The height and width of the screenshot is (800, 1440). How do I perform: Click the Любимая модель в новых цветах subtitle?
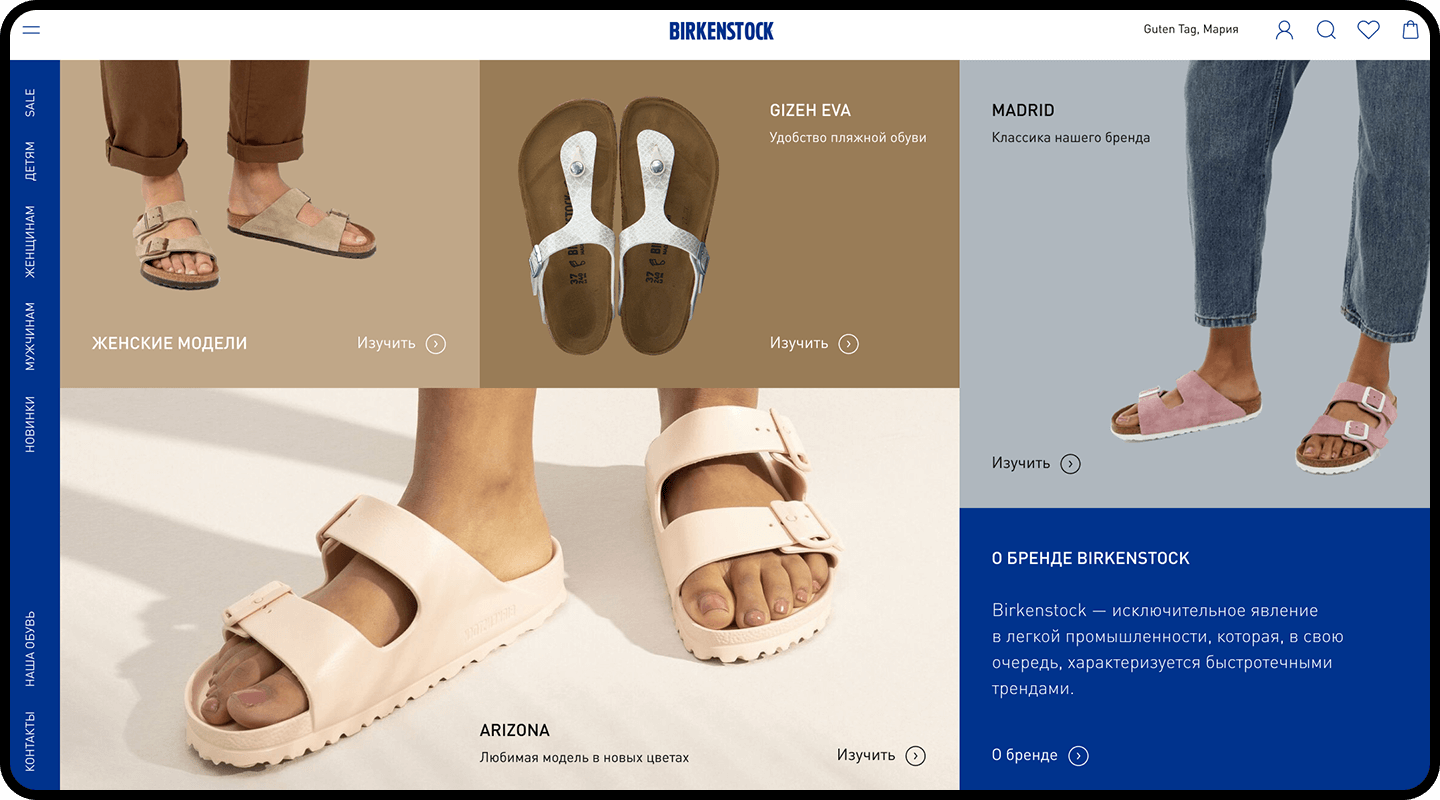pos(585,758)
